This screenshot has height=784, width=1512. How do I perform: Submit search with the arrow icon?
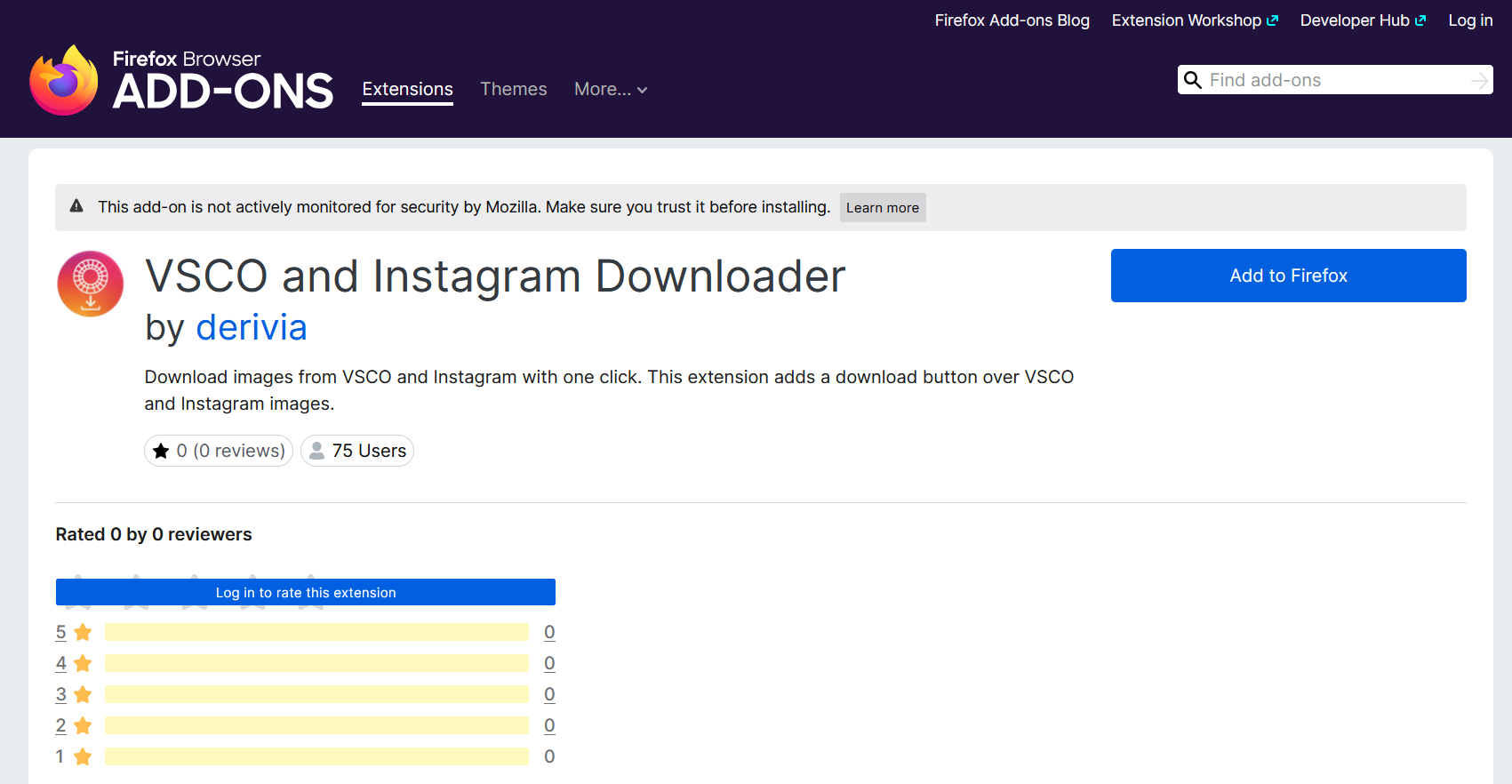1479,80
